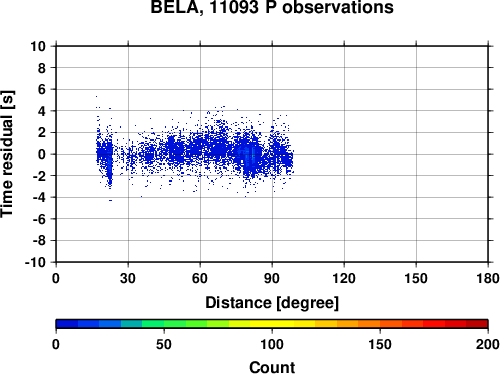Click the y-axis tick label 10
Viewport: 500px width, 374px height.
click(38, 46)
